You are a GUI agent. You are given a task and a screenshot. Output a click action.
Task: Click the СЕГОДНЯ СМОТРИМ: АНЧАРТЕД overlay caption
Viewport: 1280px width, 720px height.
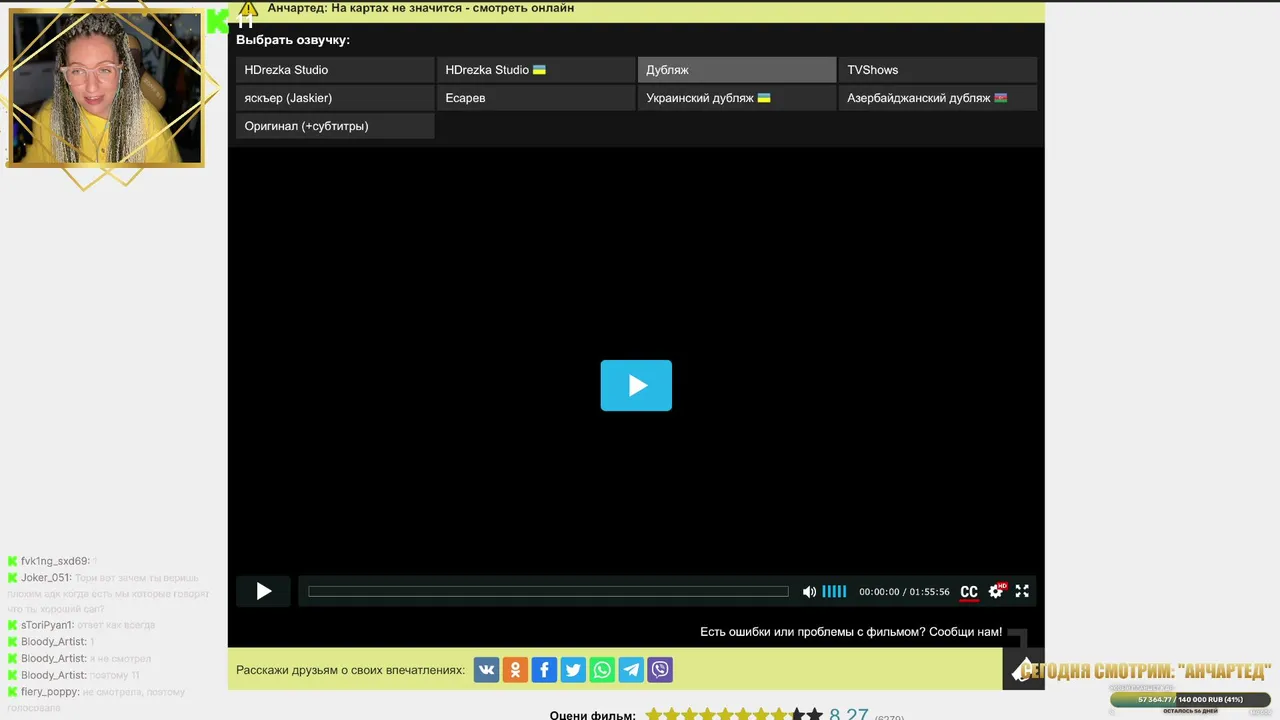[x=1146, y=671]
